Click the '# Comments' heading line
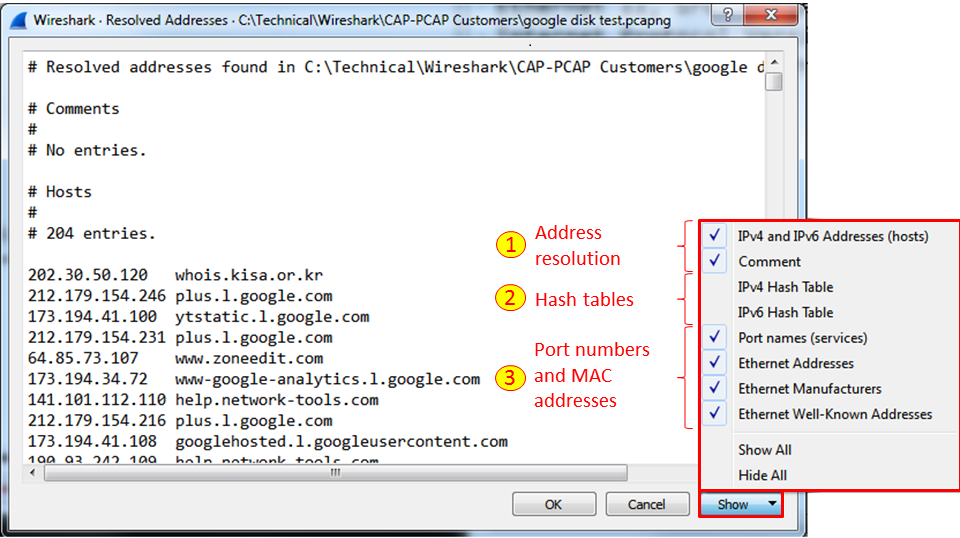Viewport: 960px width, 538px height. click(x=73, y=109)
